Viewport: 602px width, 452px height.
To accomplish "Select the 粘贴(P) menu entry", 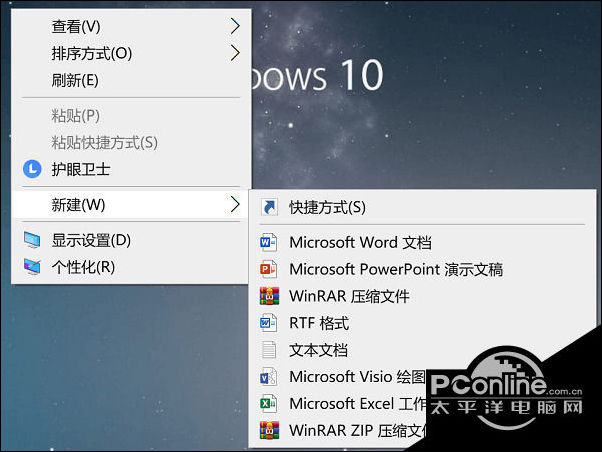I will 131,116.
